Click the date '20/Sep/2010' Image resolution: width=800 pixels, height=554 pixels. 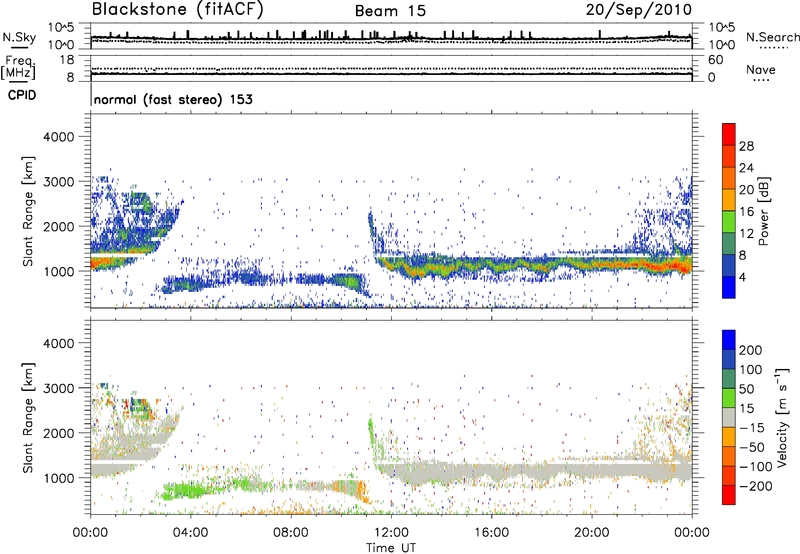pyautogui.click(x=639, y=10)
